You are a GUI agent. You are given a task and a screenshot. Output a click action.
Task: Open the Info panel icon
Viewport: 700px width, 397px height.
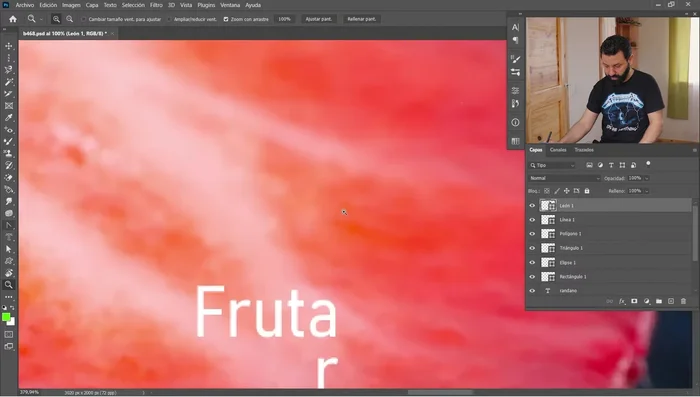tap(515, 122)
